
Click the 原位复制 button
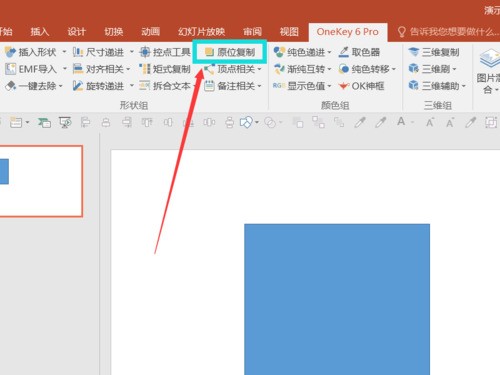[x=230, y=52]
